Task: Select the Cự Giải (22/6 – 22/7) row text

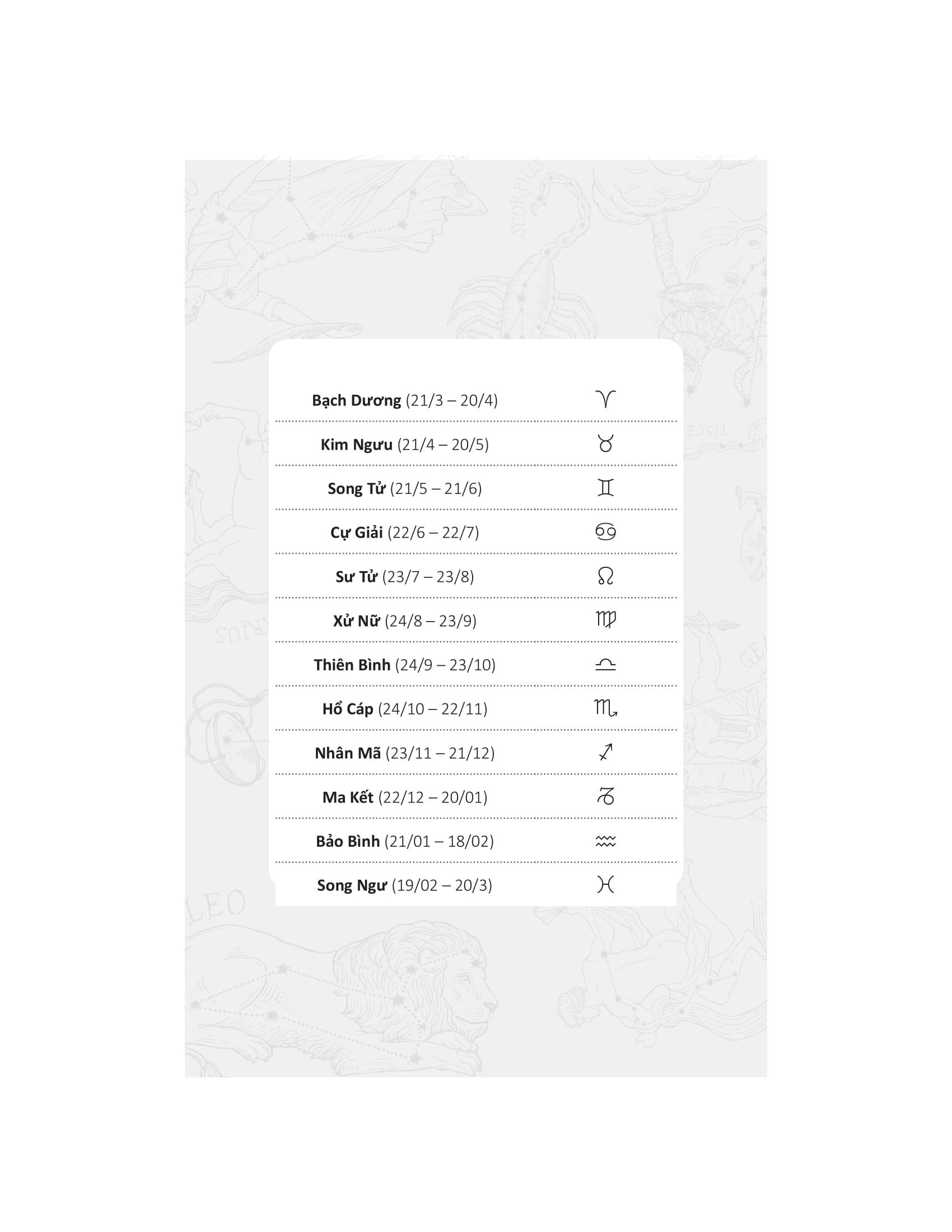Action: (x=404, y=533)
